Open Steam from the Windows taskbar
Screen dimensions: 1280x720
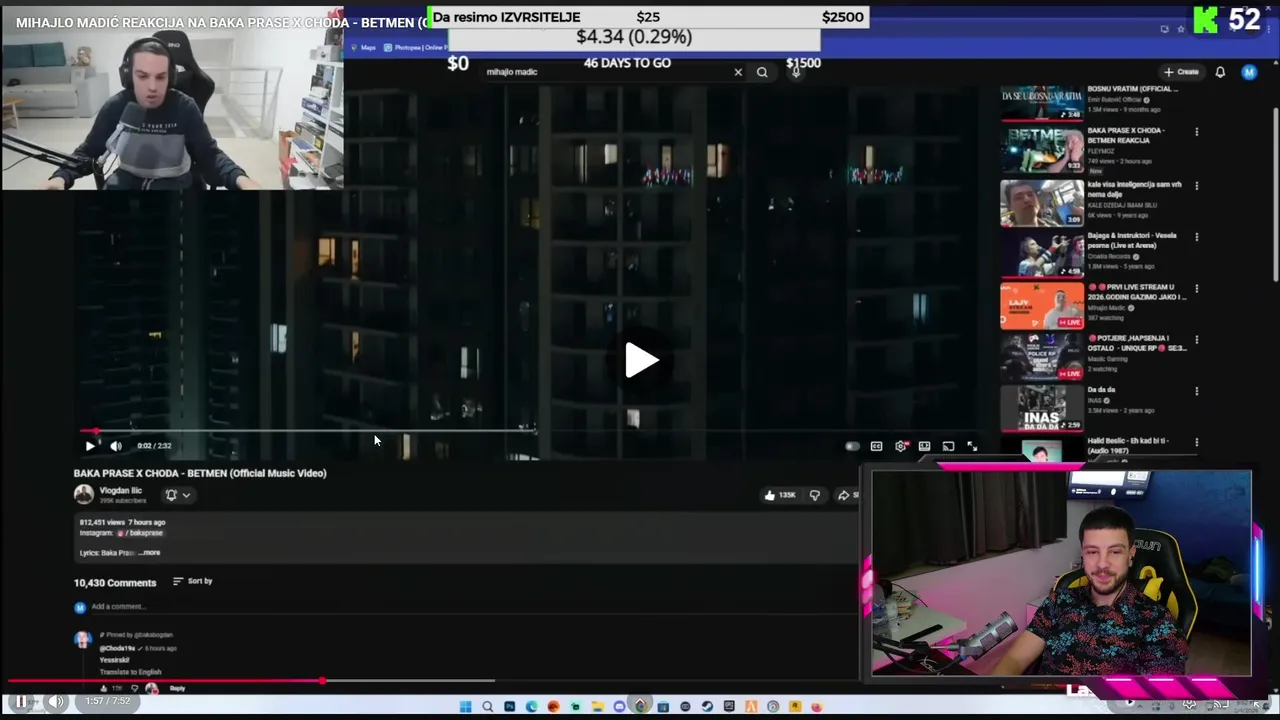point(707,707)
